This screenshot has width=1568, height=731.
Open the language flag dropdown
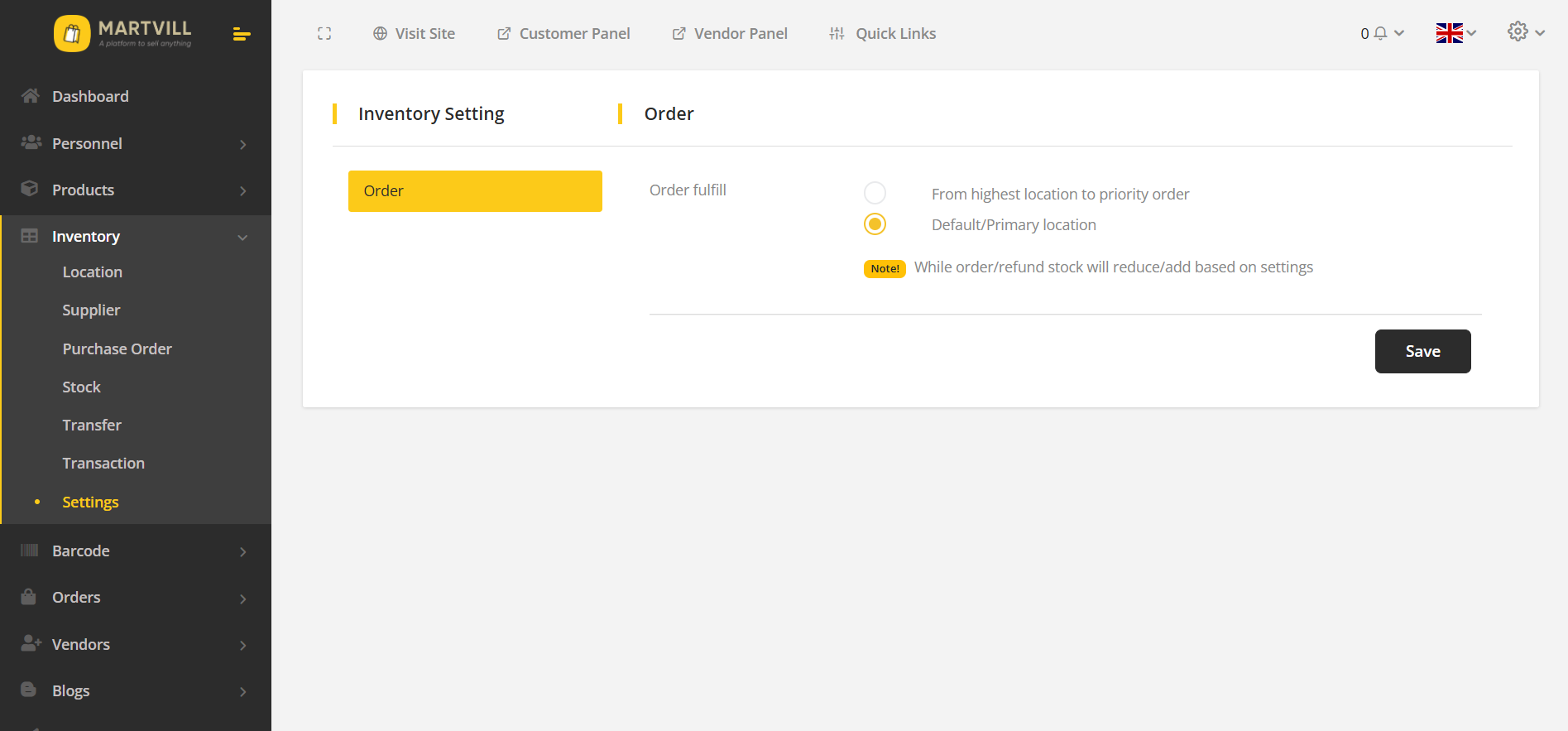tap(1455, 33)
